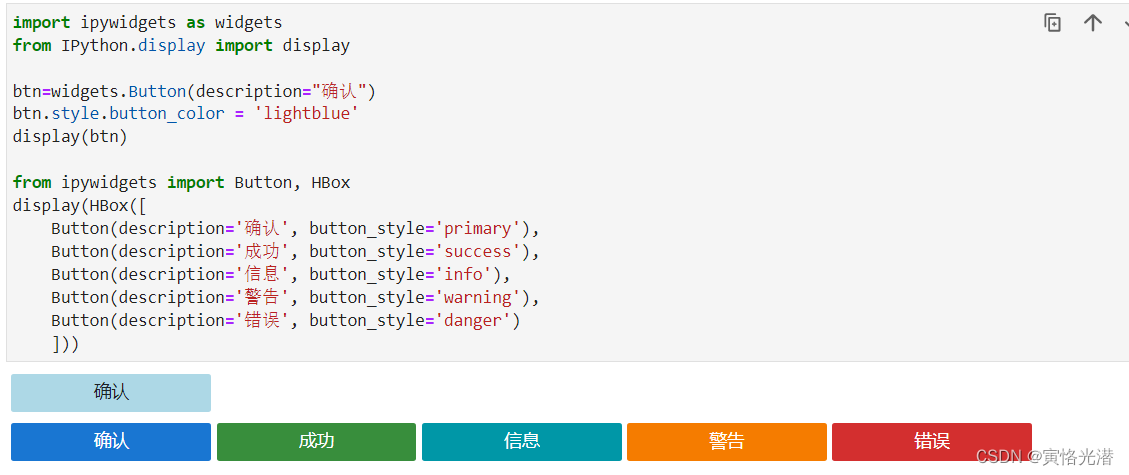Click the teal 信息 button
The width and height of the screenshot is (1129, 475).
(521, 442)
